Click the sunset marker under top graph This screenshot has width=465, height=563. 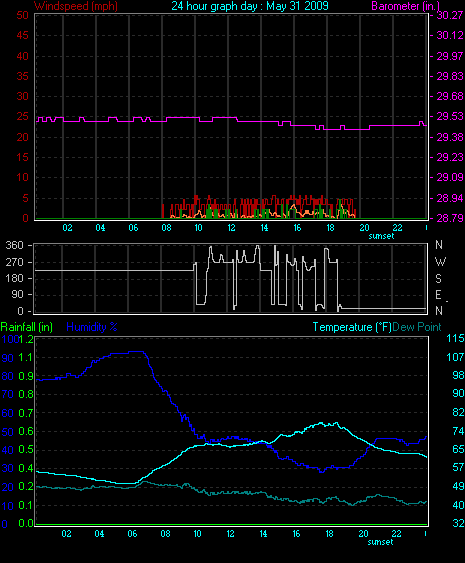point(381,236)
